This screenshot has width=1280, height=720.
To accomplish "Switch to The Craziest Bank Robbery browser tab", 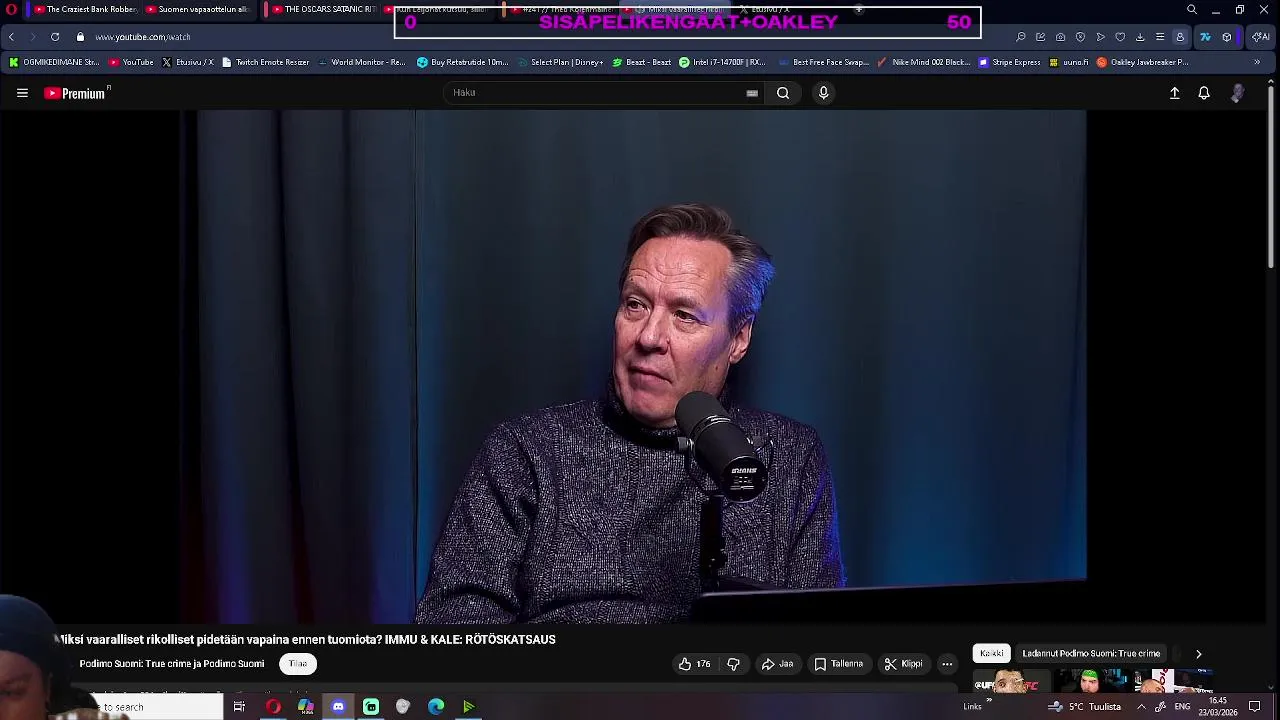I will coord(85,10).
